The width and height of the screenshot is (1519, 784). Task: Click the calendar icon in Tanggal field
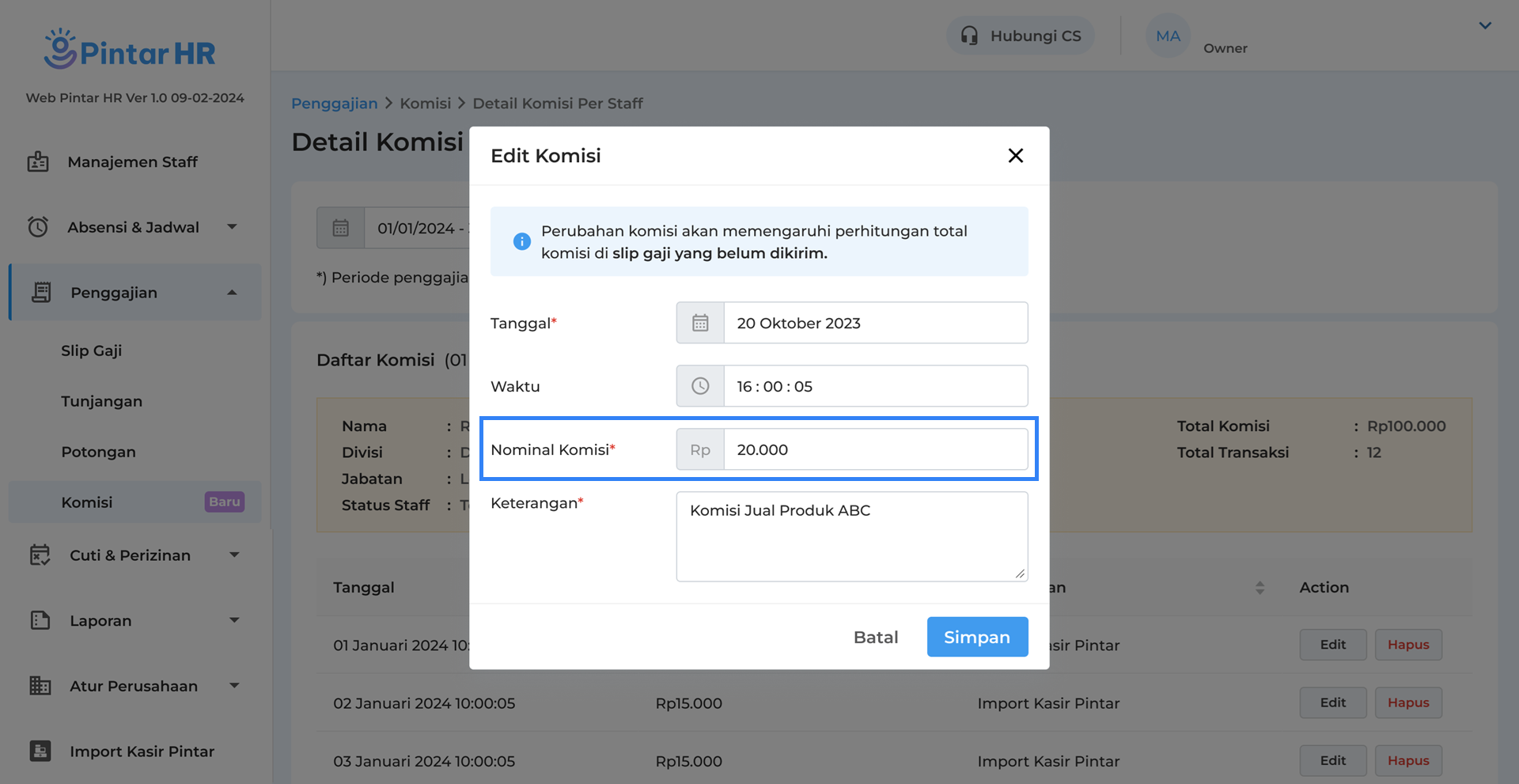click(x=700, y=323)
